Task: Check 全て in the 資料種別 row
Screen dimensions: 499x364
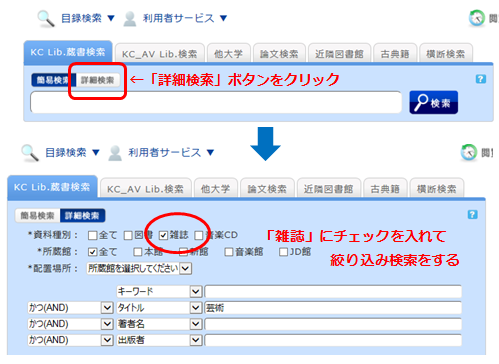Action: [x=92, y=235]
